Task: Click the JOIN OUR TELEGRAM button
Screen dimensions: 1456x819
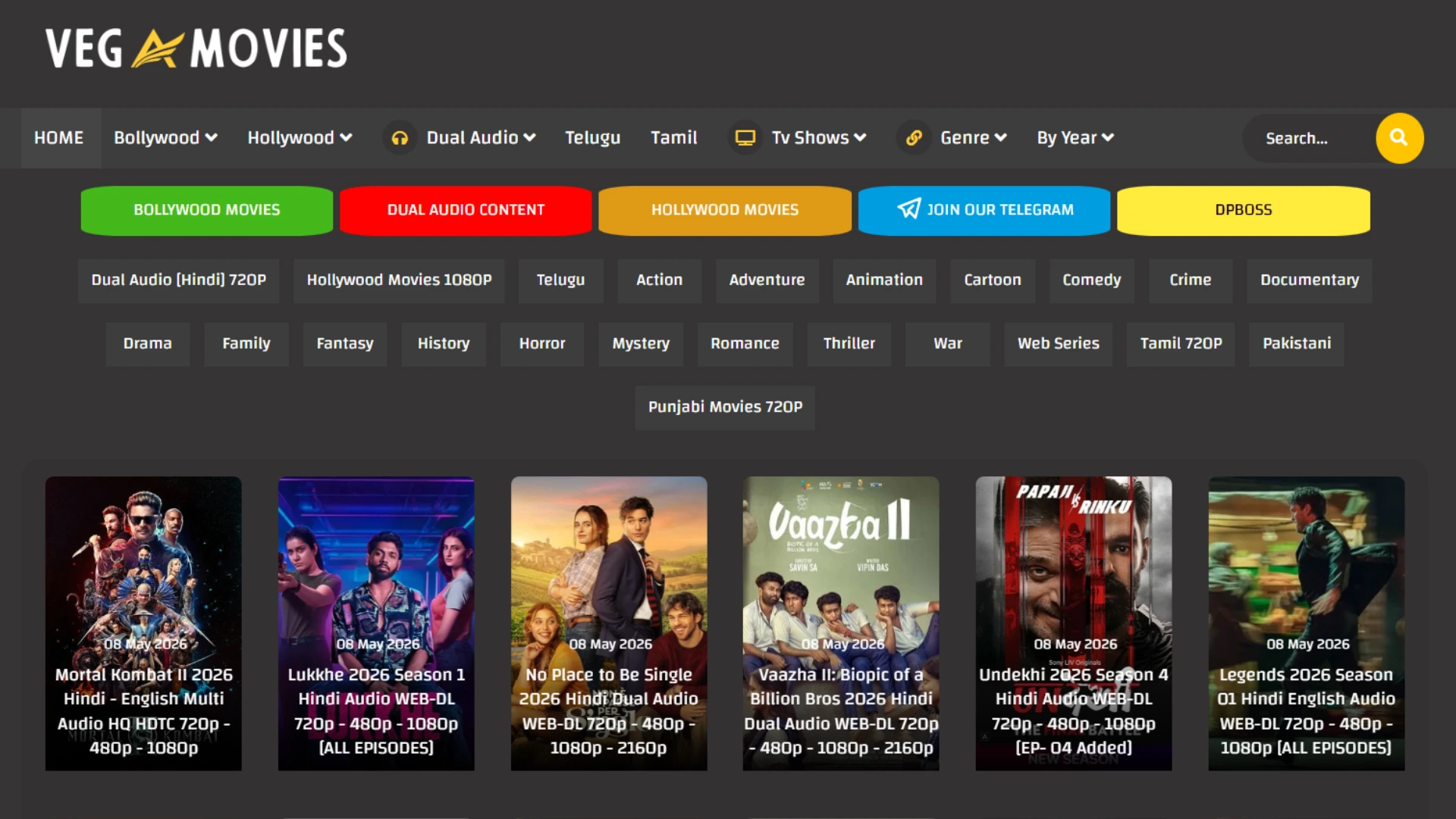Action: (x=984, y=210)
